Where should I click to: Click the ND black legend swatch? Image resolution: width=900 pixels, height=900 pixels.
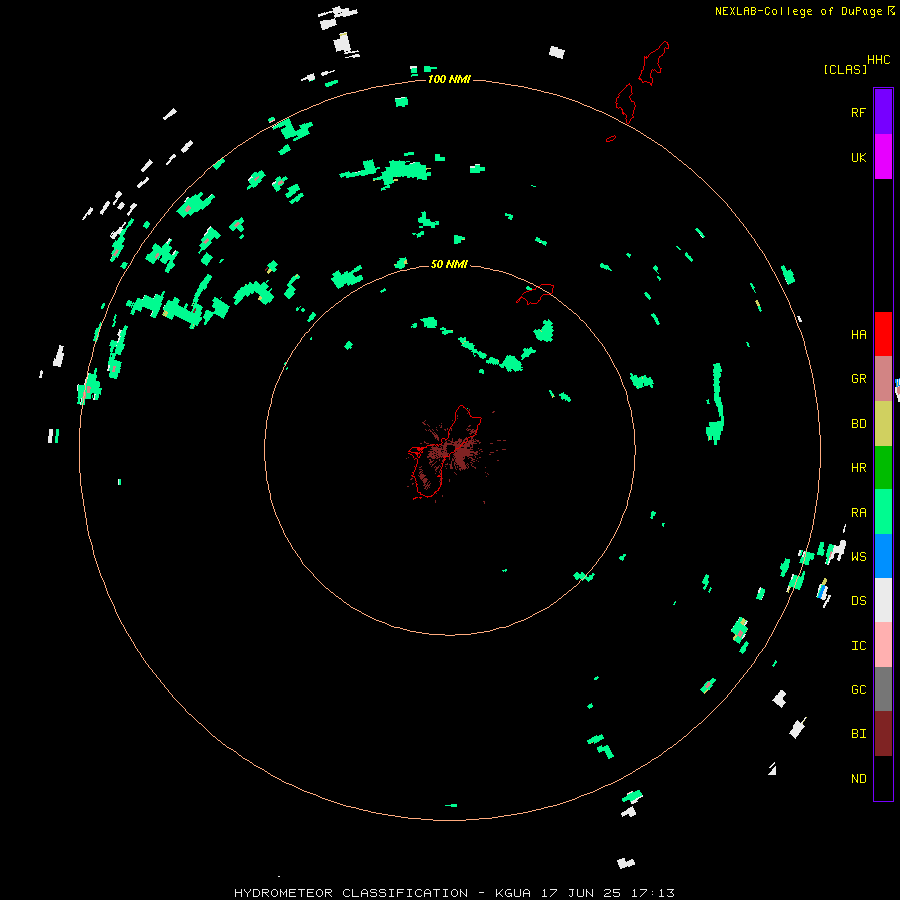883,778
